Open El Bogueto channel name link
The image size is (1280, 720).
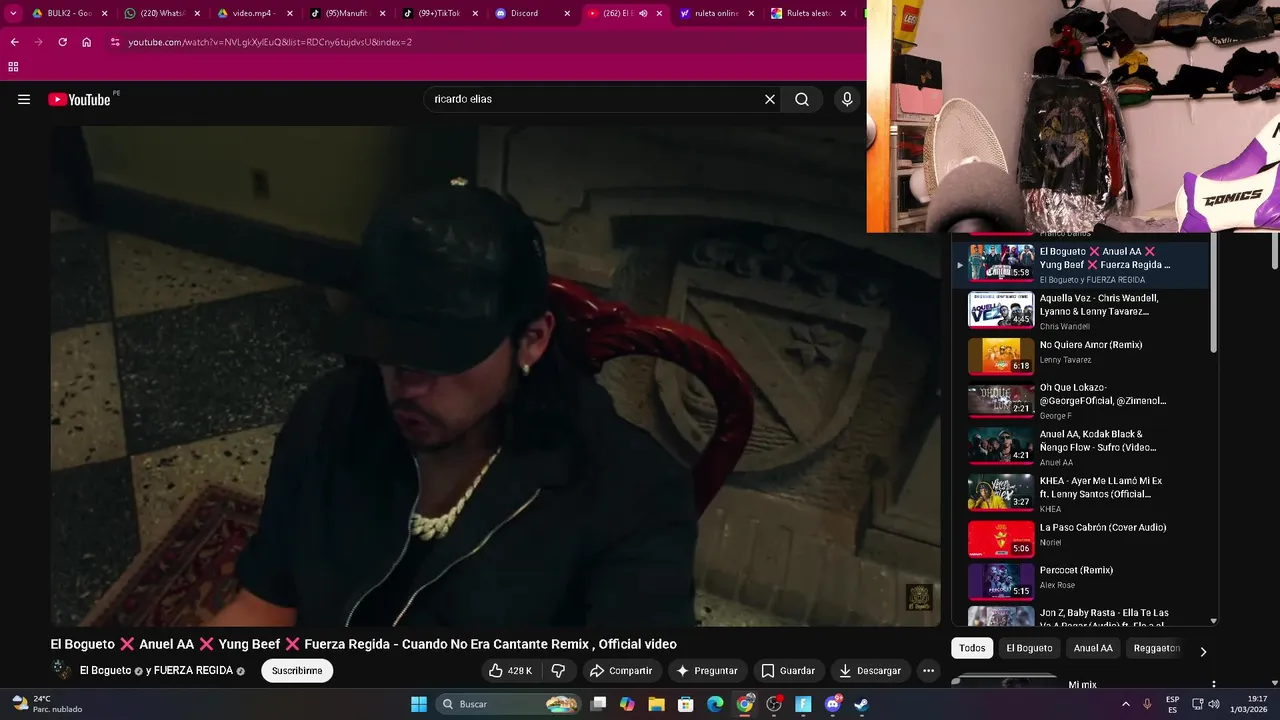click(106, 670)
